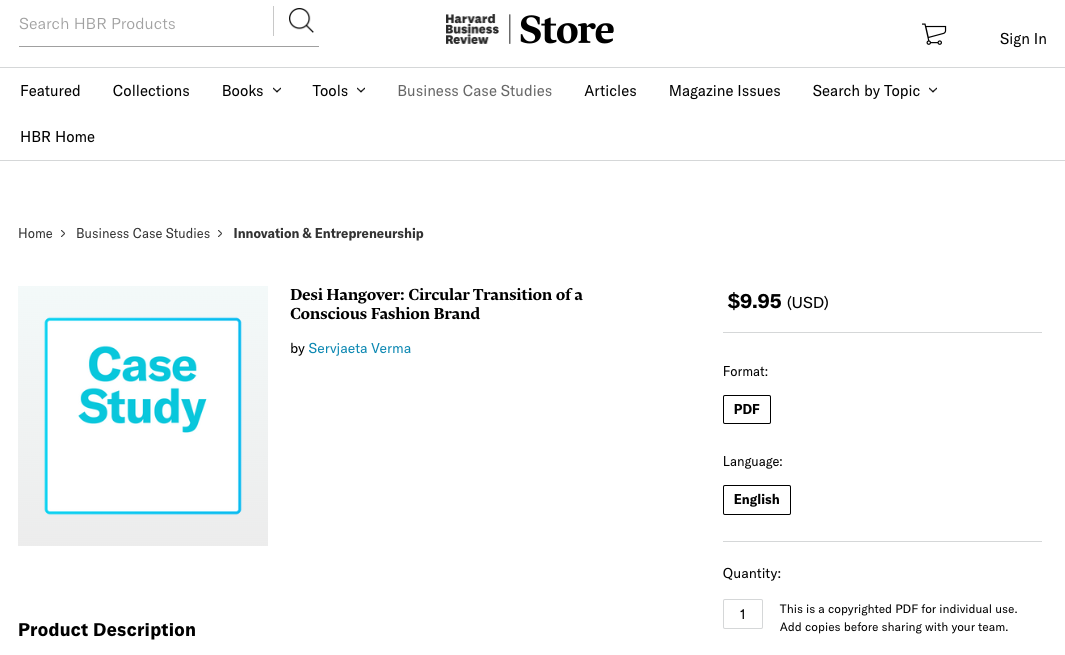Click the search magnifying glass icon
The width and height of the screenshot is (1065, 655).
tap(301, 21)
